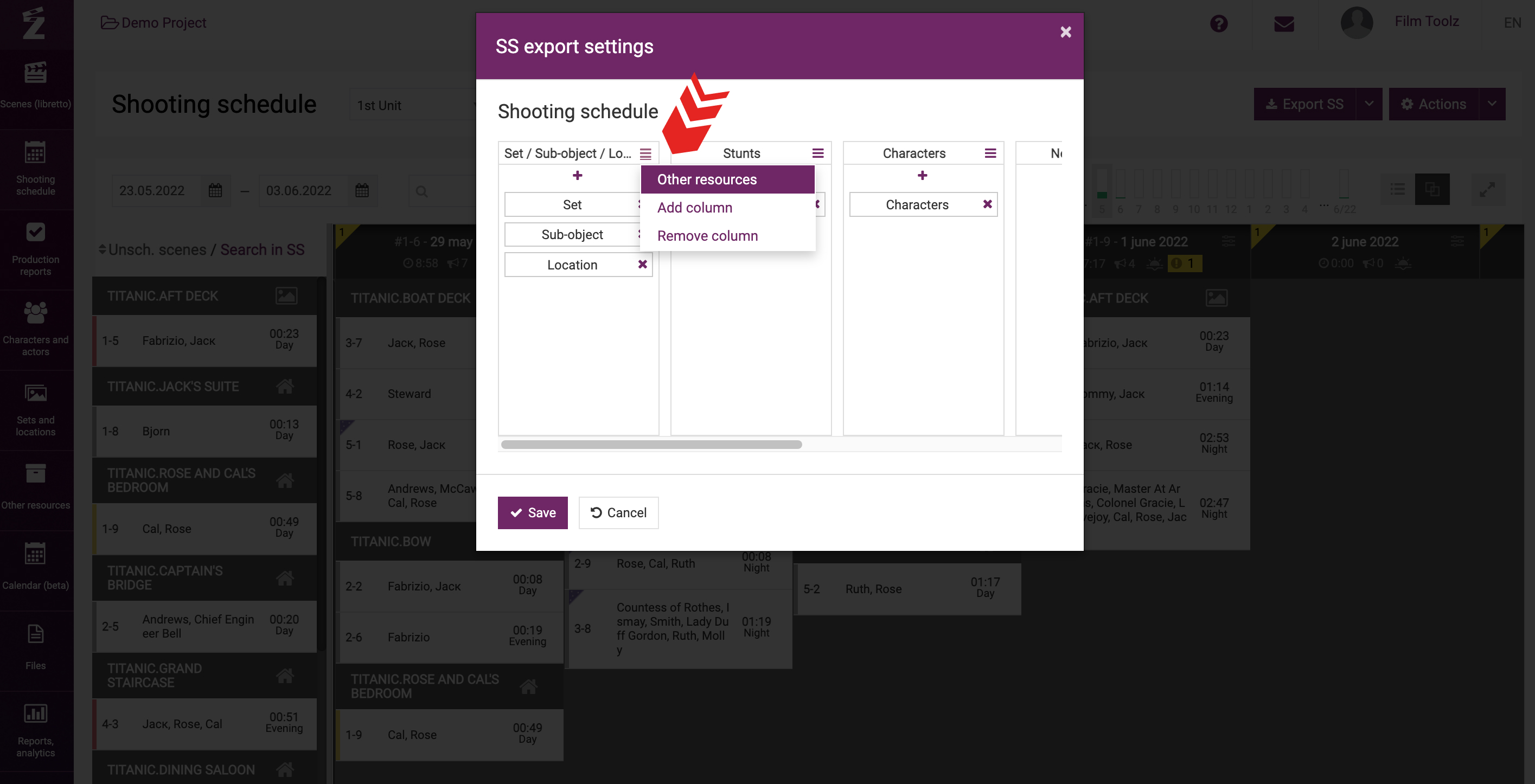Click the Film Toolz user avatar
This screenshot has height=784, width=1535.
(1356, 23)
